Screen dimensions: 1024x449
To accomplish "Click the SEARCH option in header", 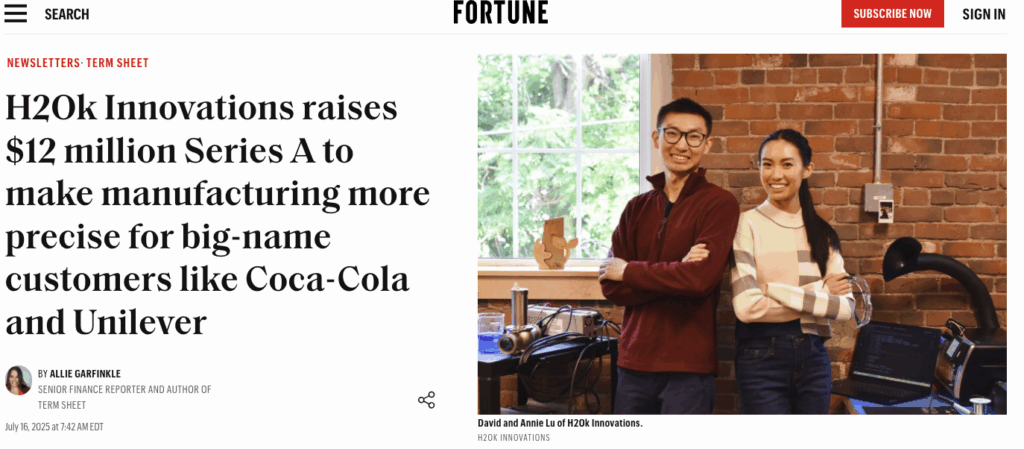I will pos(67,14).
